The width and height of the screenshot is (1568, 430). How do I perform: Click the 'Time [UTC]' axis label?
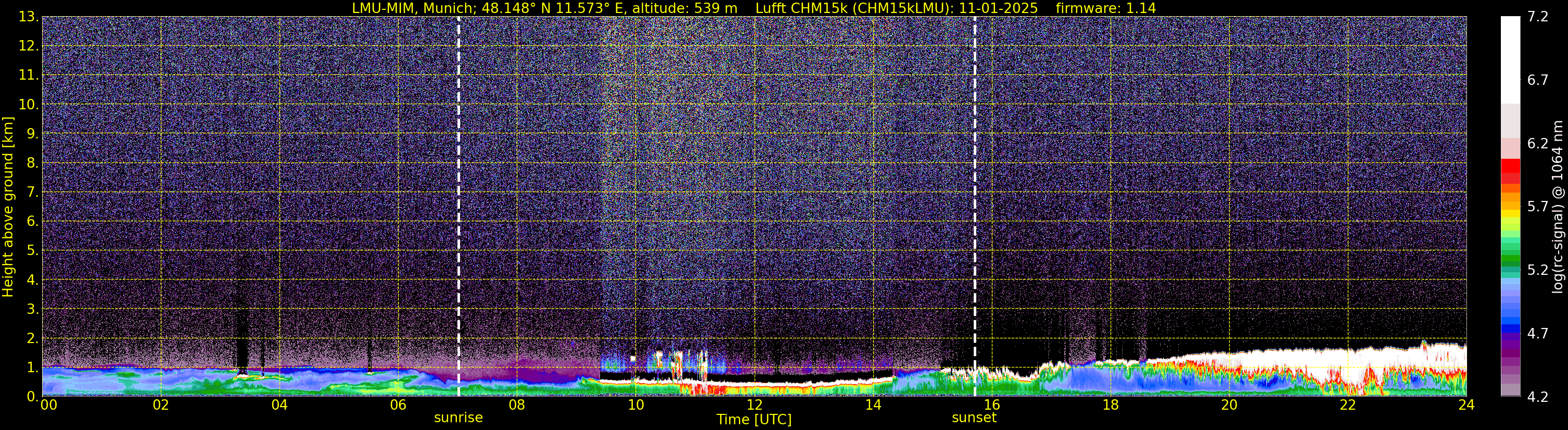(x=754, y=419)
